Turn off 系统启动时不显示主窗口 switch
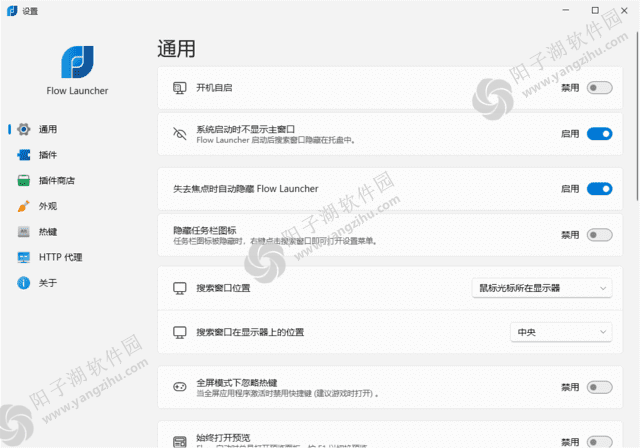This screenshot has height=448, width=640. (600, 134)
